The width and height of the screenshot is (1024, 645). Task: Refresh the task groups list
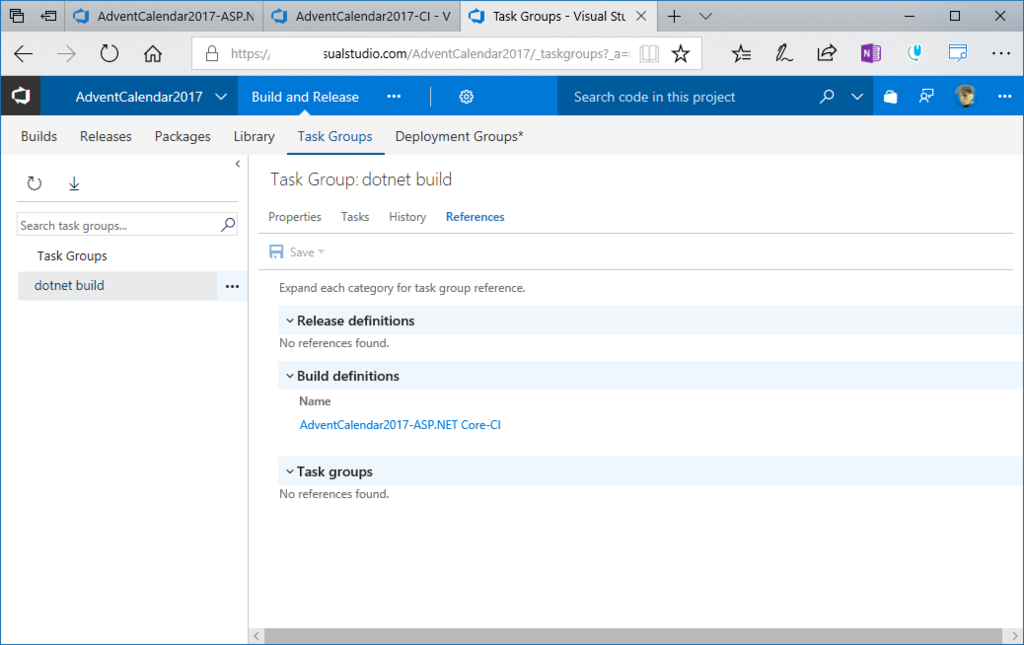pos(35,183)
